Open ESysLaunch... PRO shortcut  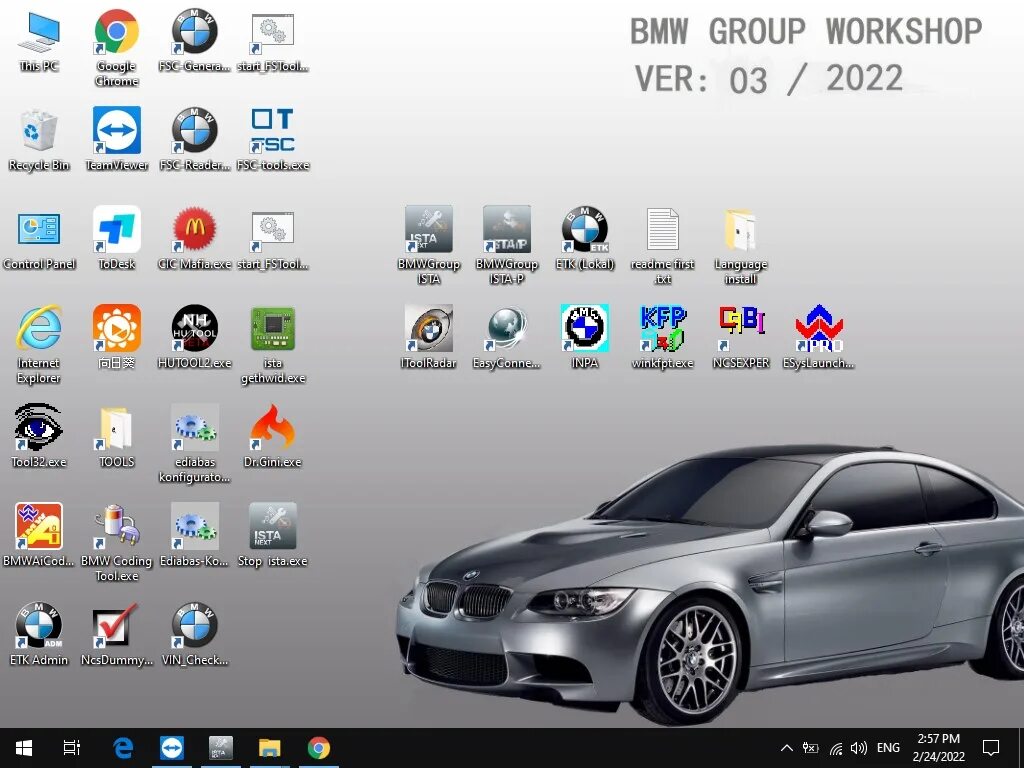[819, 337]
